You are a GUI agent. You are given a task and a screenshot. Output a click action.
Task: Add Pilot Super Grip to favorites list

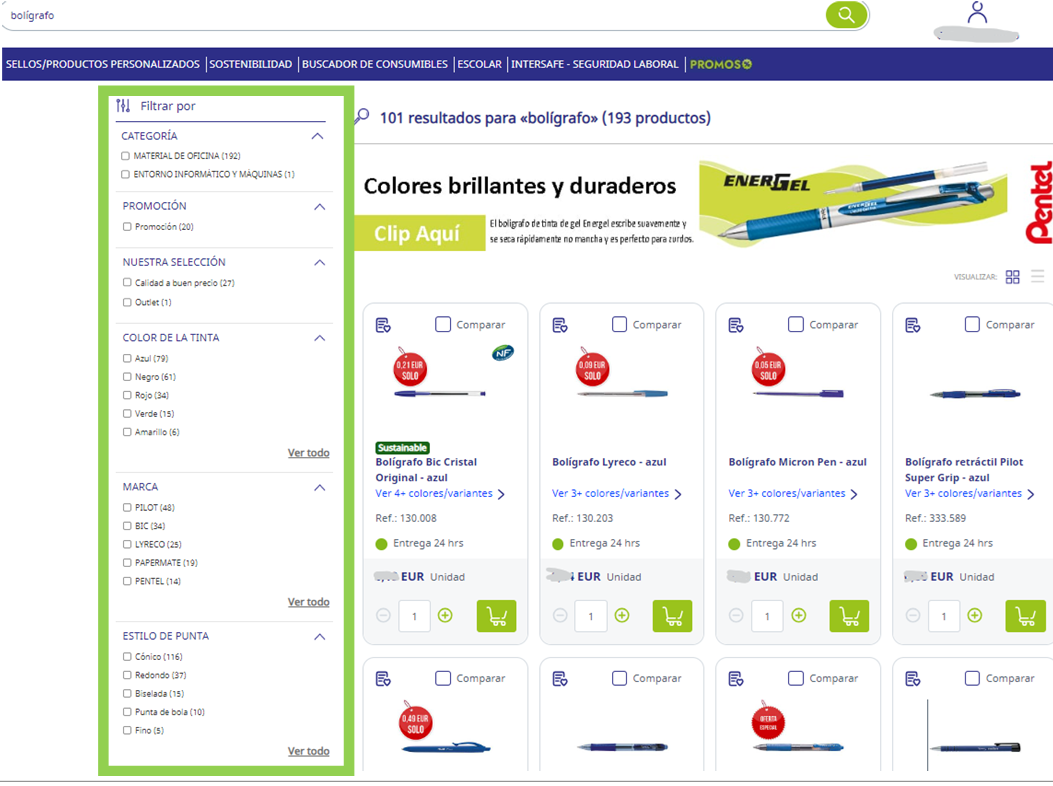[x=913, y=325]
